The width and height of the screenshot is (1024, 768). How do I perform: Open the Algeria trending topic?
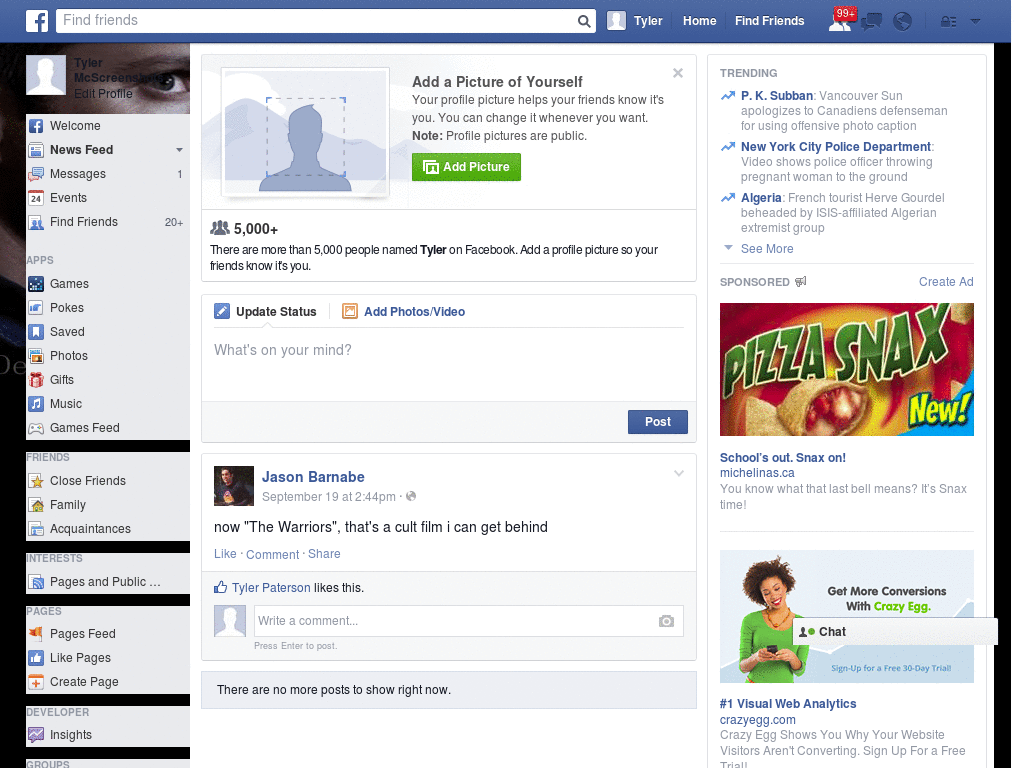(x=761, y=198)
